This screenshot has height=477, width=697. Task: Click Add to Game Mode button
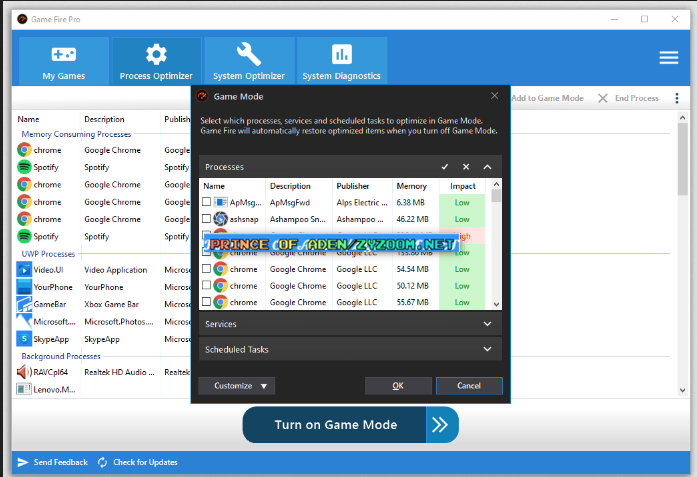(547, 98)
